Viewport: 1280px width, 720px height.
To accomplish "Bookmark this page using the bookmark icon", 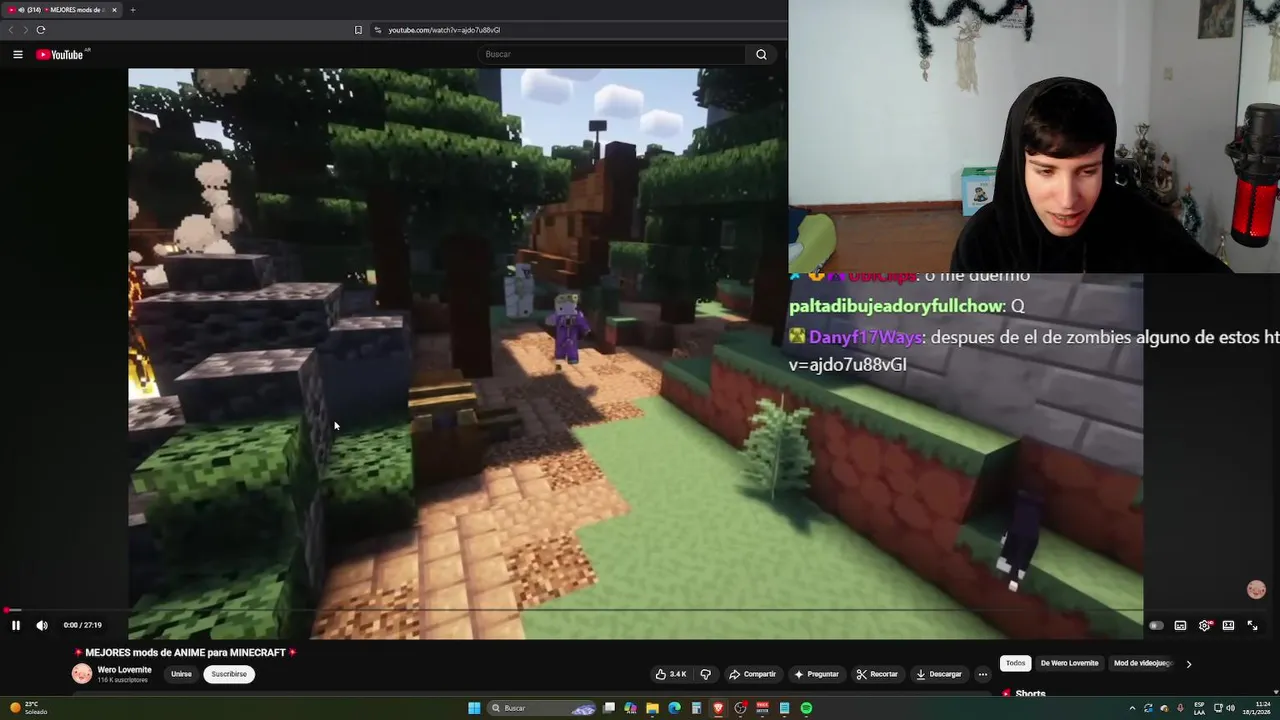I will [358, 30].
